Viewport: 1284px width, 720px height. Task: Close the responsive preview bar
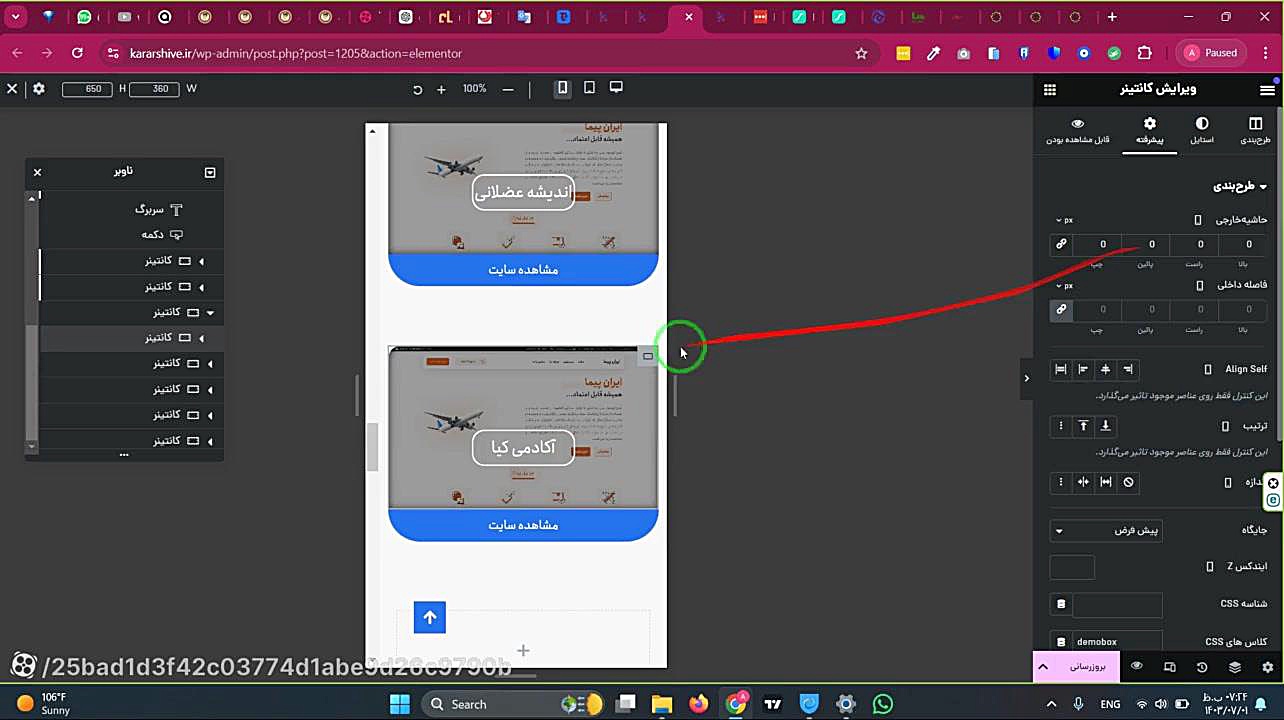12,89
